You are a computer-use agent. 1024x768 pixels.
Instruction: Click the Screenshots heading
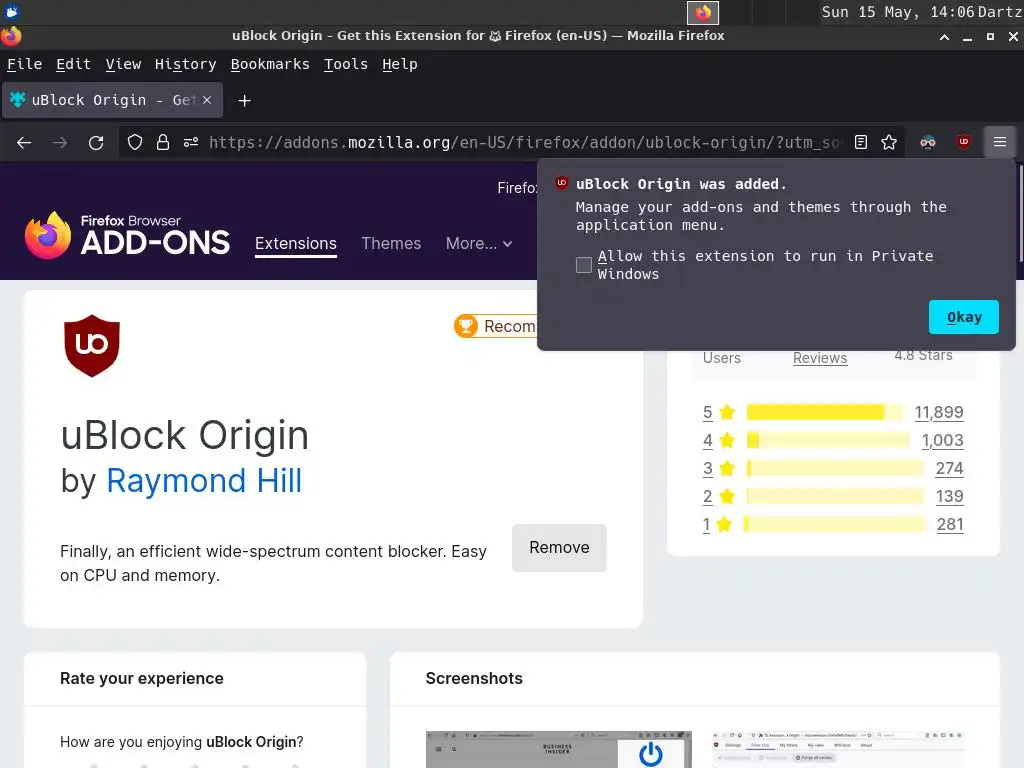click(x=474, y=679)
